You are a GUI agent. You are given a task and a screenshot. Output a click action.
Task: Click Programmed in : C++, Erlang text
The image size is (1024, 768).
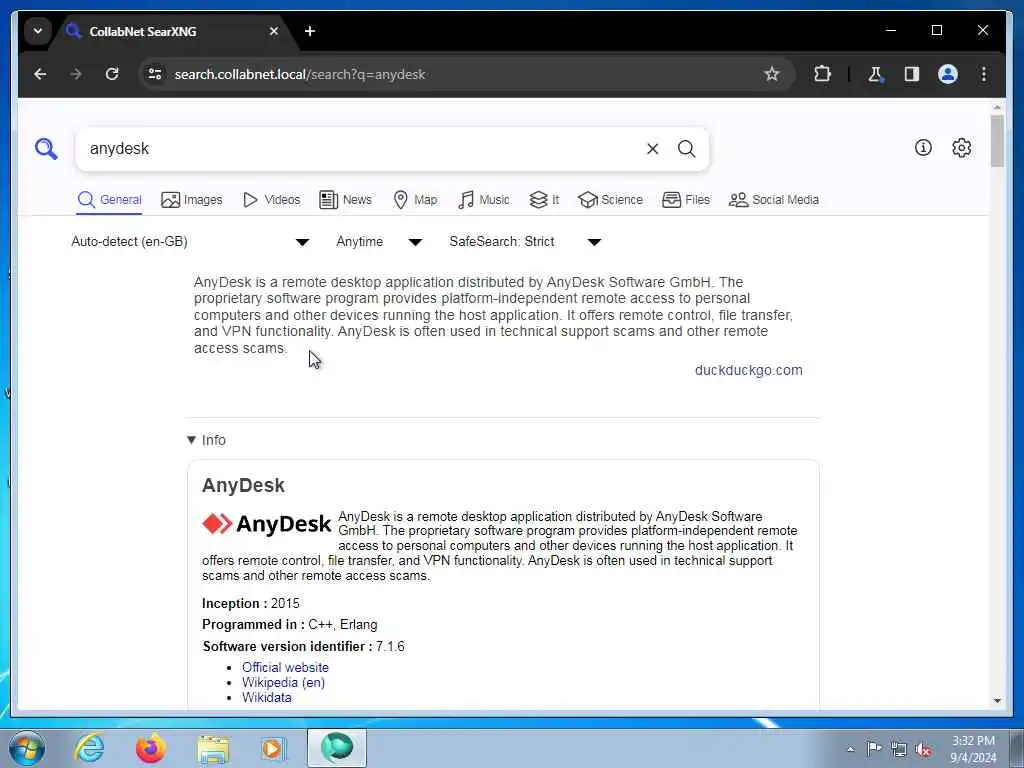pyautogui.click(x=289, y=625)
